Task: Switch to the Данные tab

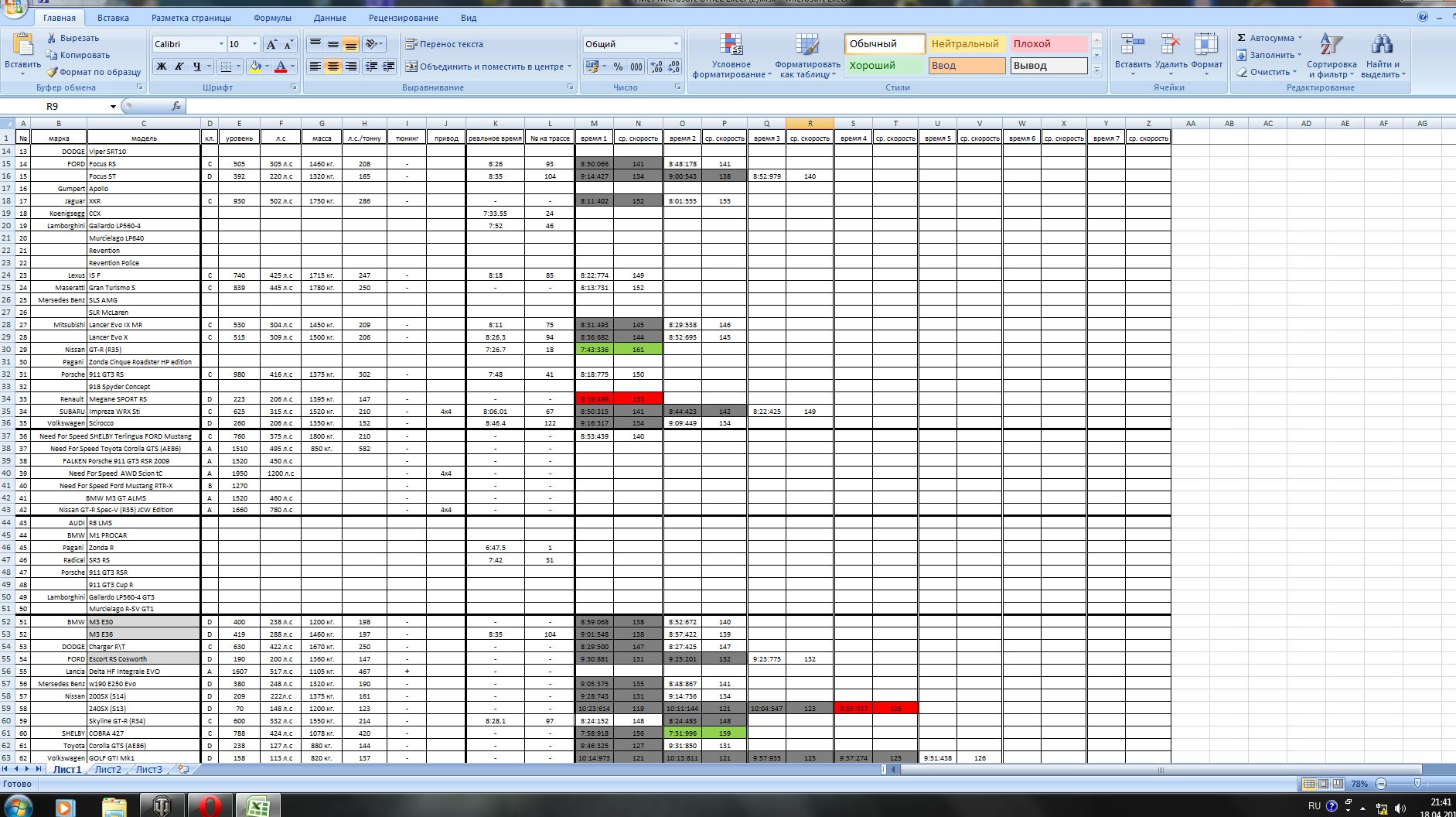Action: 330,18
